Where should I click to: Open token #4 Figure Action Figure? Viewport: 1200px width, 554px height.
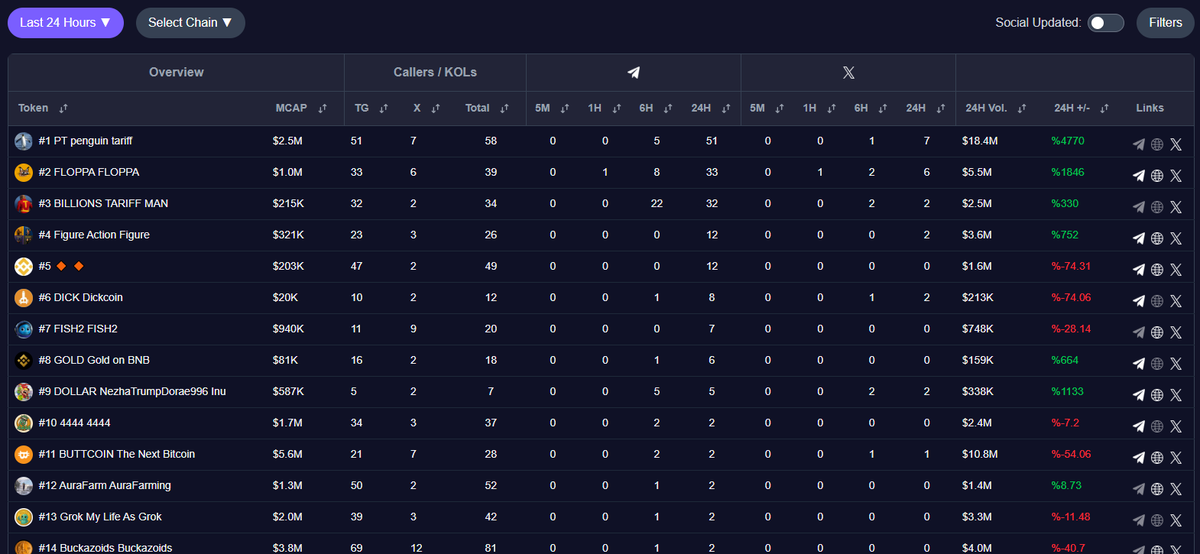[94, 235]
